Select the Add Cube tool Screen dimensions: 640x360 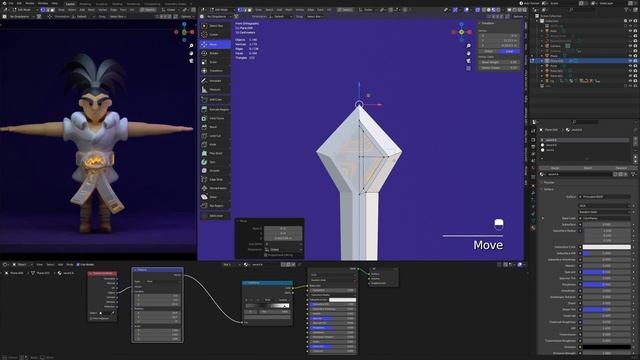[x=215, y=100]
